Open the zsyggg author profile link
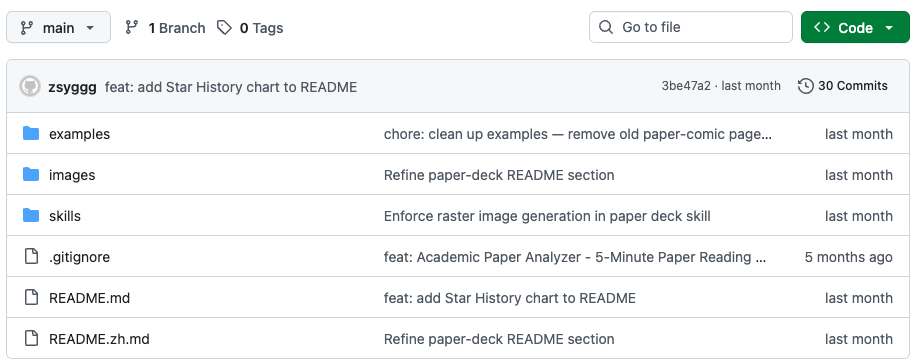The image size is (914, 364). click(x=73, y=87)
